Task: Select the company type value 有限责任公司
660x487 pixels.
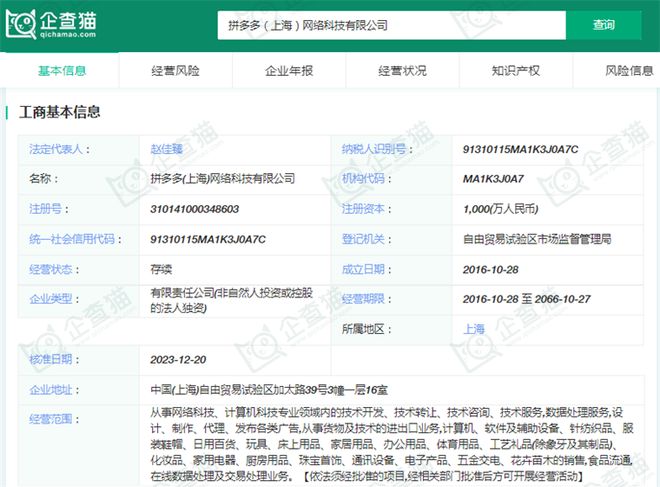Action: tap(232, 300)
